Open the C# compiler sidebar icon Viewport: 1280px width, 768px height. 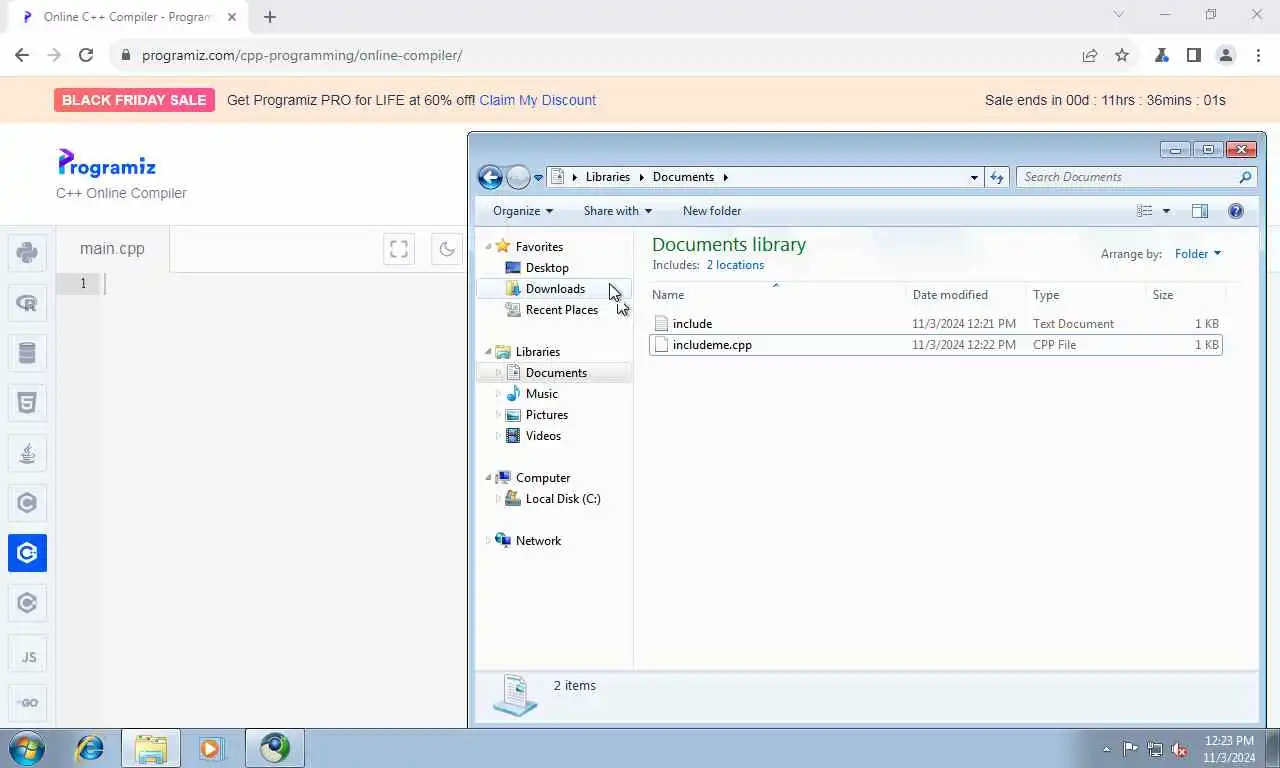pyautogui.click(x=27, y=603)
